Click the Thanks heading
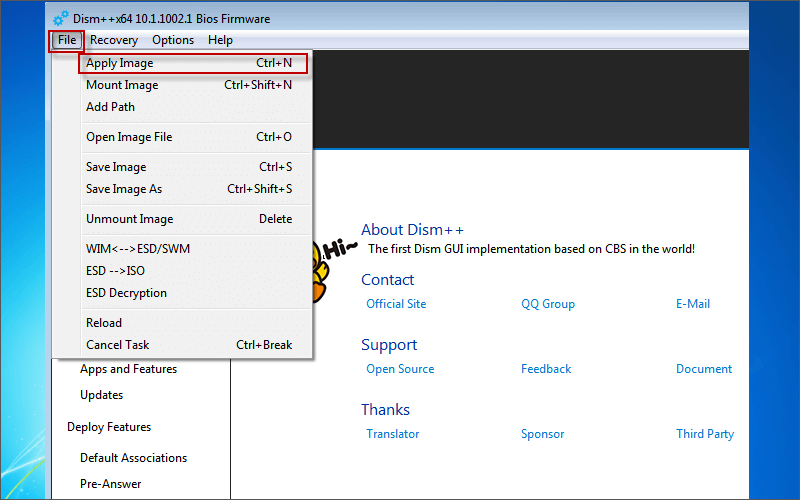 [385, 410]
